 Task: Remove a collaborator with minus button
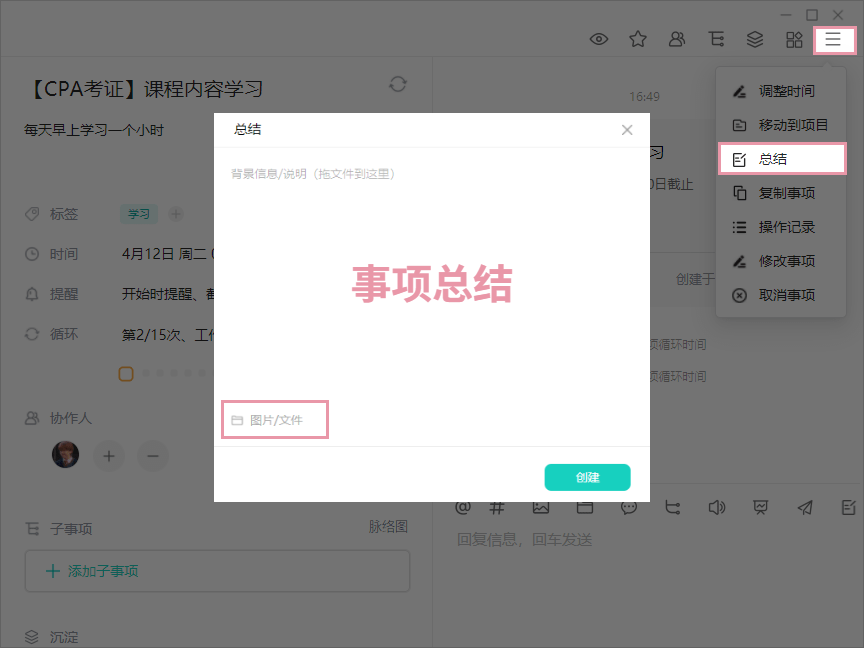[x=153, y=456]
